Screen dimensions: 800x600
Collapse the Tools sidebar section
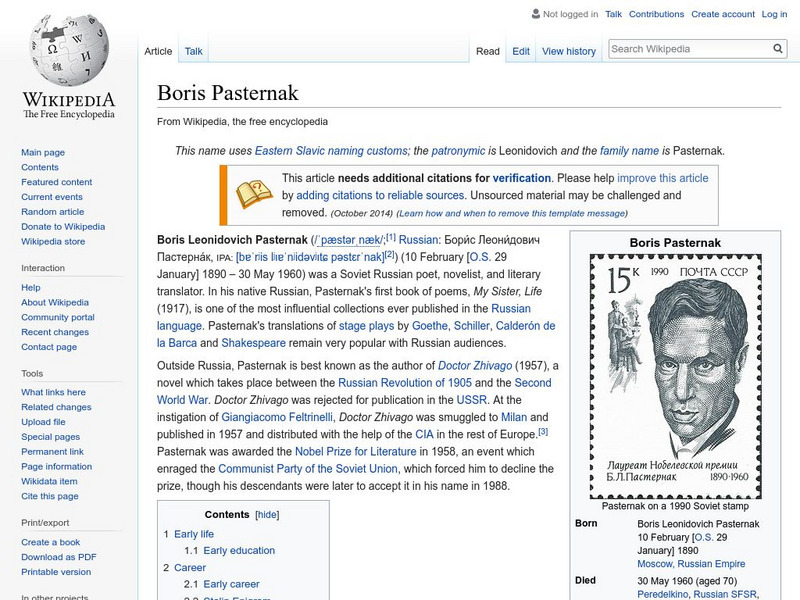[32, 373]
